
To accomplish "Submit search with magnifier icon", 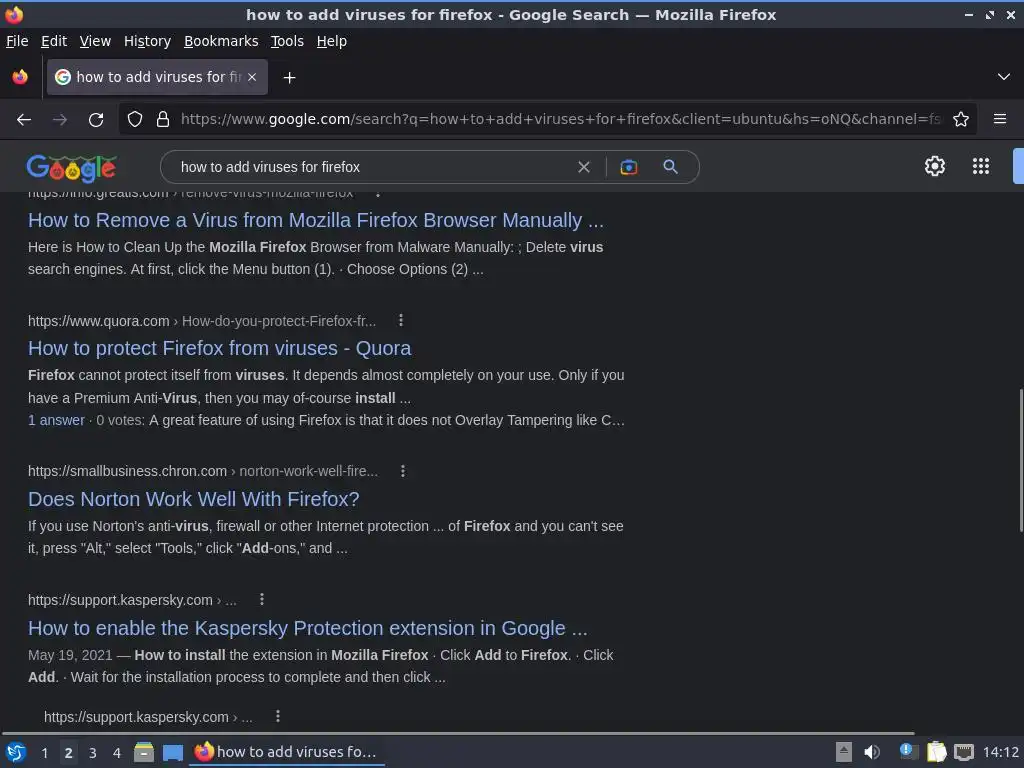I will click(670, 167).
